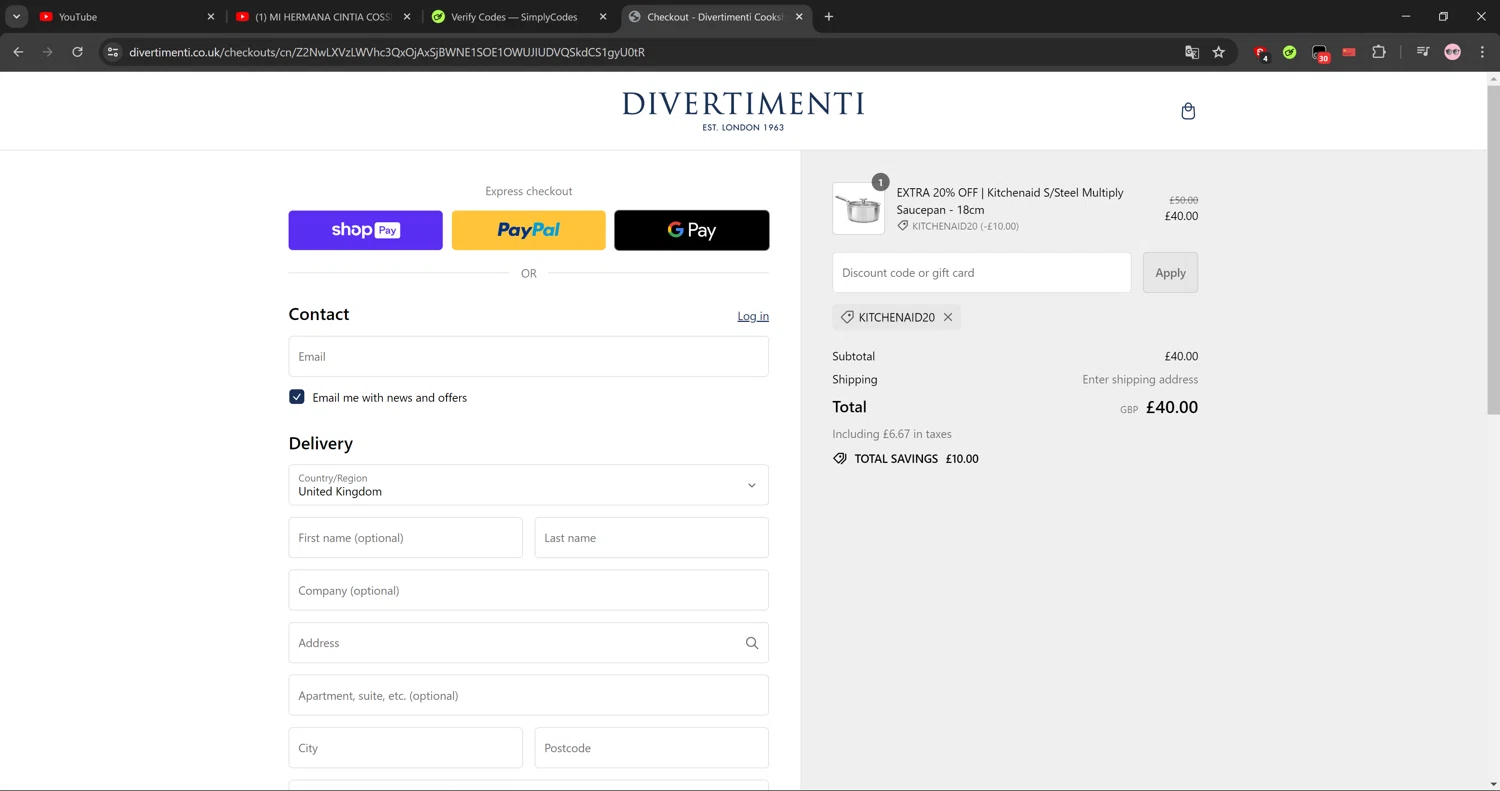Screen dimensions: 1500x791
Task: Open the shopping bag cart icon
Action: click(1188, 111)
